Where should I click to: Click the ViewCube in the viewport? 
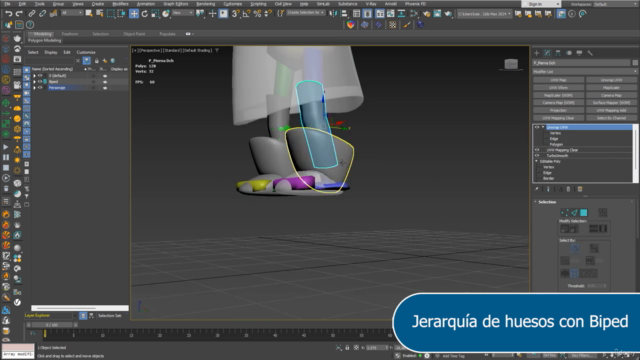[511, 64]
